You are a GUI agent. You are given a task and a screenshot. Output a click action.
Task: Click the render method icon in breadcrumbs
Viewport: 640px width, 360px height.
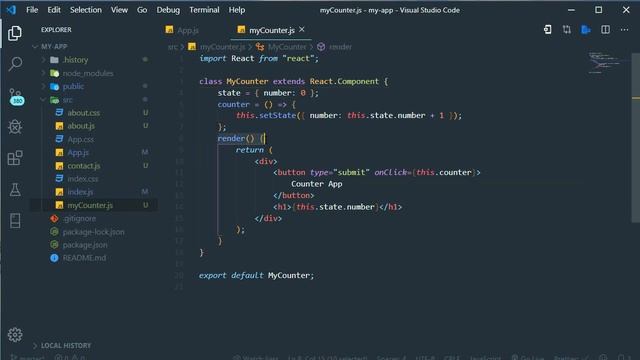(x=321, y=47)
